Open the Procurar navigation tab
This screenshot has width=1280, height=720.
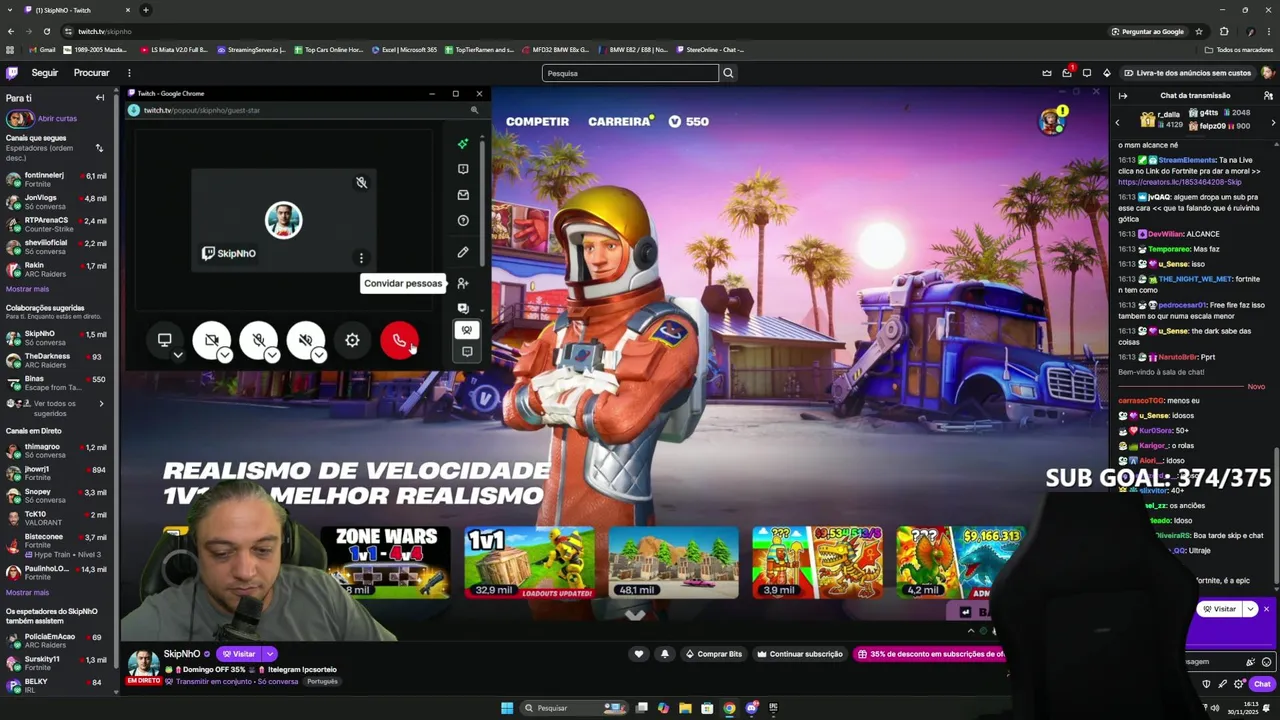(91, 73)
